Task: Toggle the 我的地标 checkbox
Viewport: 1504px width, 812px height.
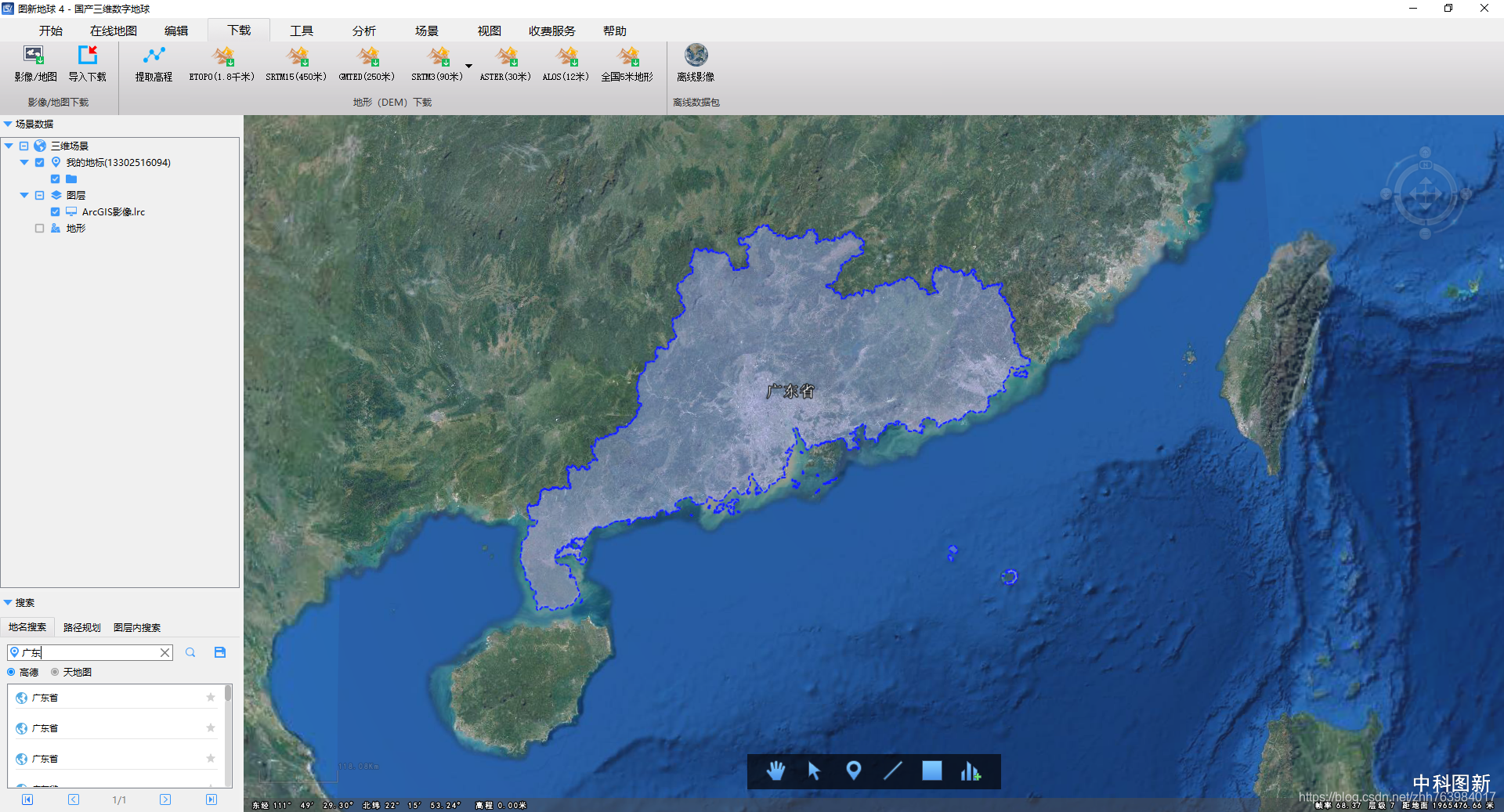Action: coord(39,162)
